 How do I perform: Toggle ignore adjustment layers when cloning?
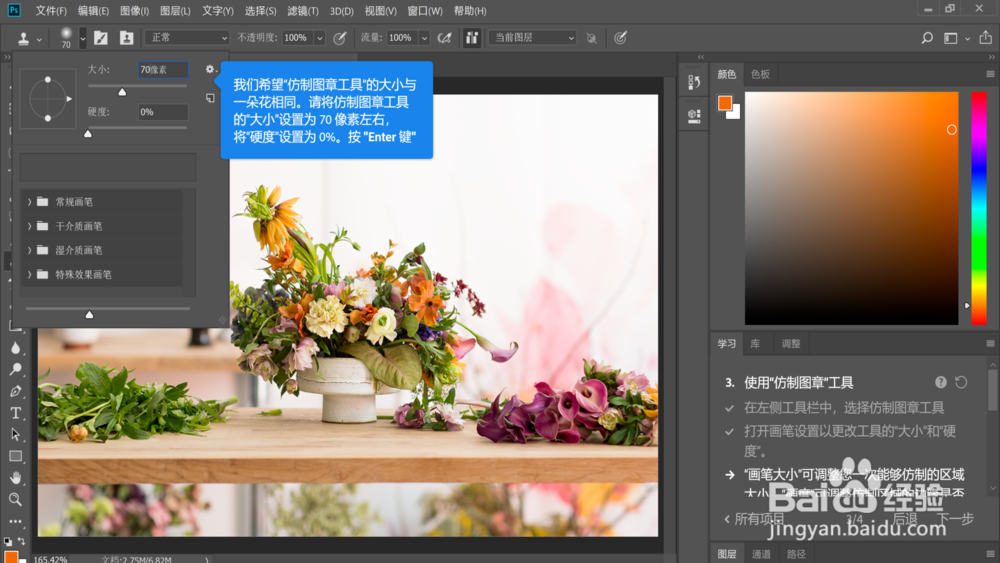click(x=591, y=38)
